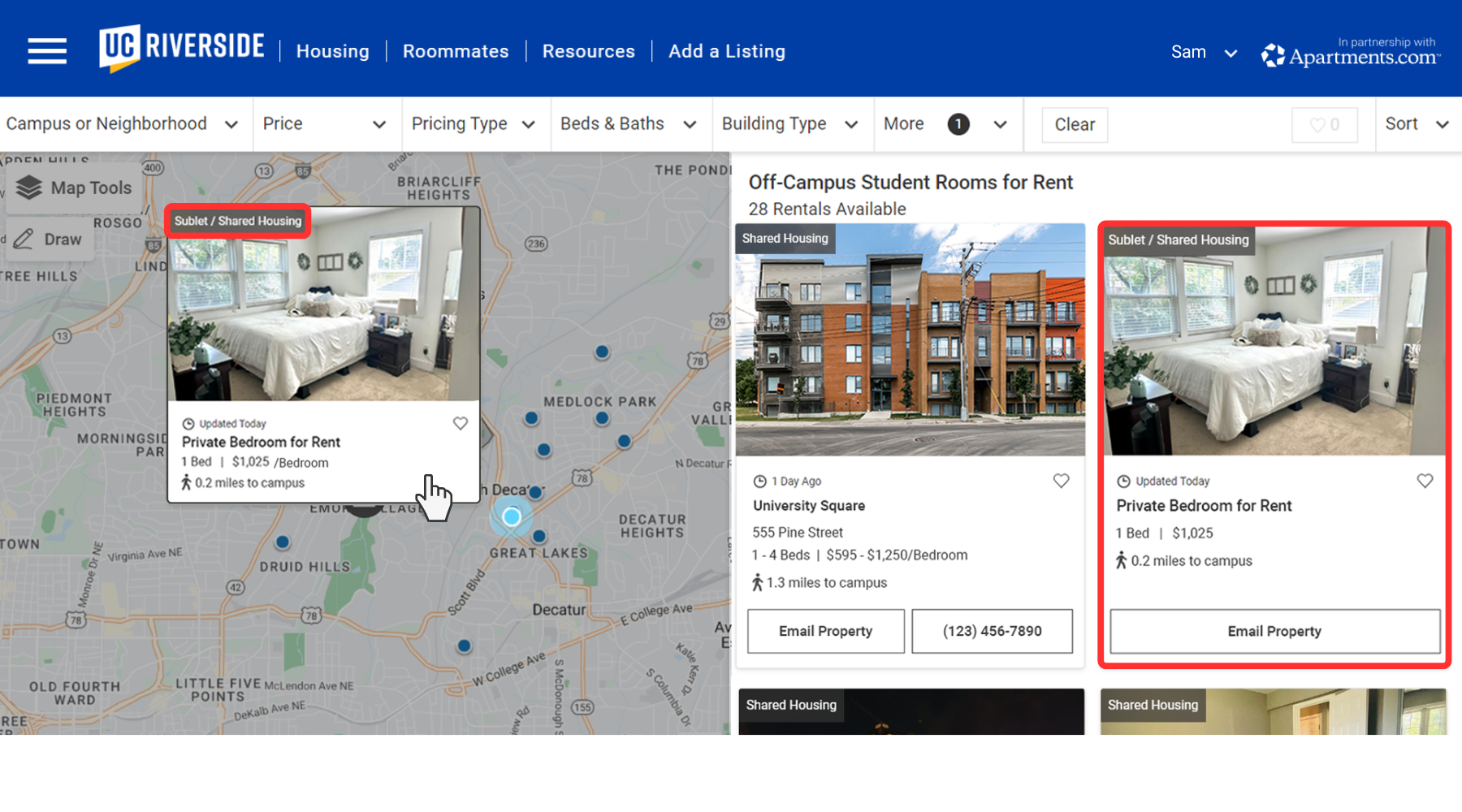Expand the Building Type filter
This screenshot has height=812, width=1462.
point(790,123)
